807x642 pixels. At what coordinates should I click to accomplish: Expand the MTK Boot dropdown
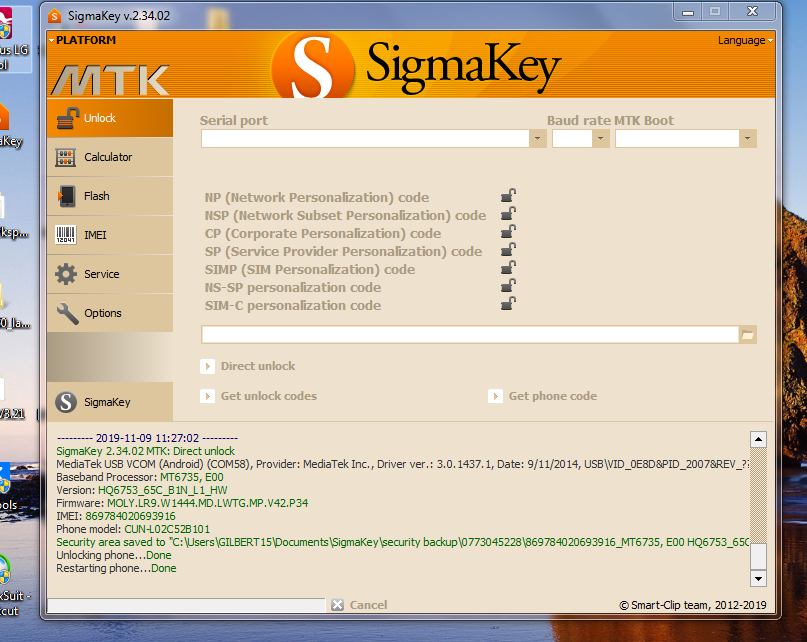coord(747,138)
